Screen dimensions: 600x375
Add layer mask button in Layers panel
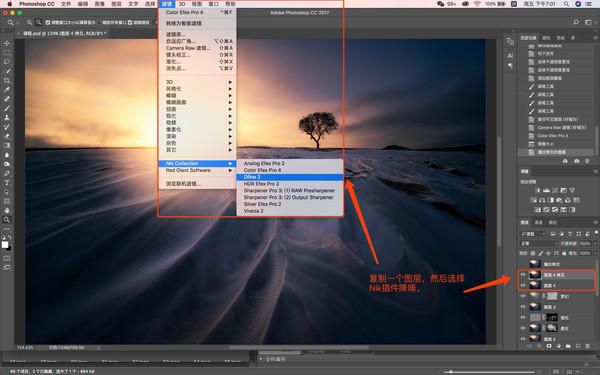549,346
